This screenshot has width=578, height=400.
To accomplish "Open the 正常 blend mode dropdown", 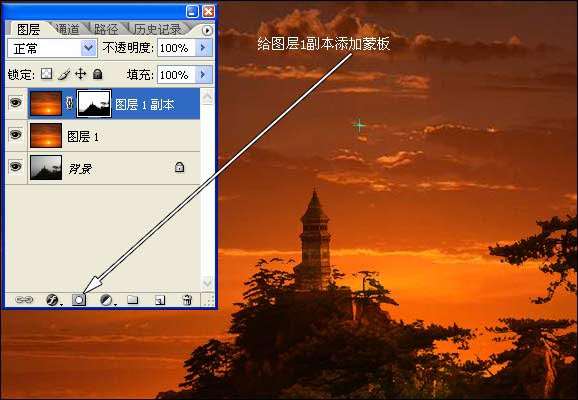I will tap(52, 48).
